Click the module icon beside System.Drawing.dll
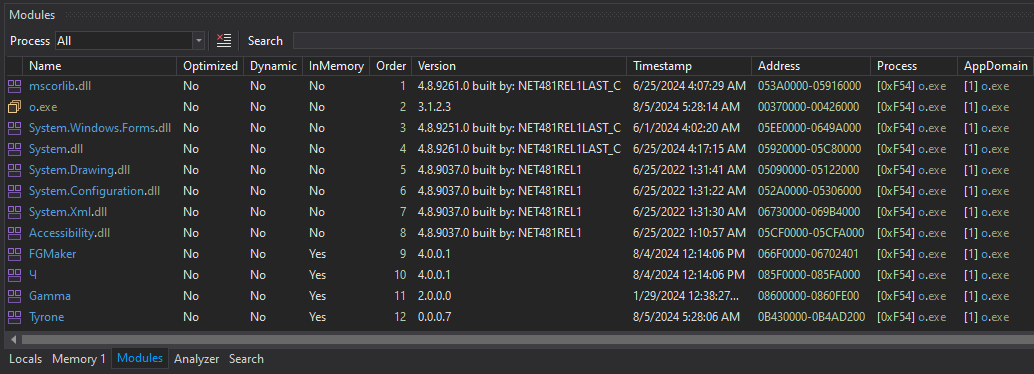The width and height of the screenshot is (1034, 374). [15, 170]
